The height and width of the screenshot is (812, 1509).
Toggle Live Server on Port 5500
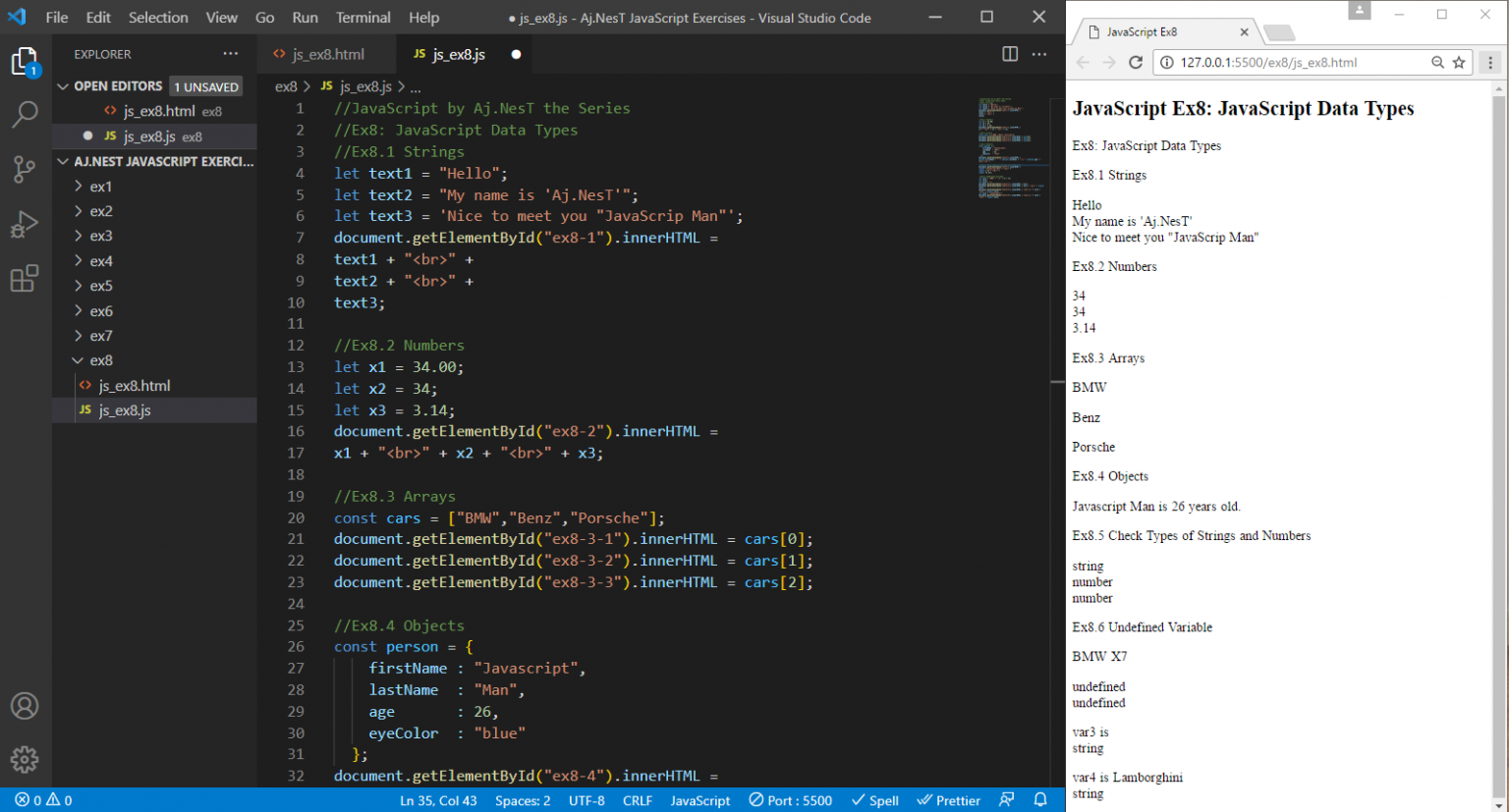click(790, 800)
